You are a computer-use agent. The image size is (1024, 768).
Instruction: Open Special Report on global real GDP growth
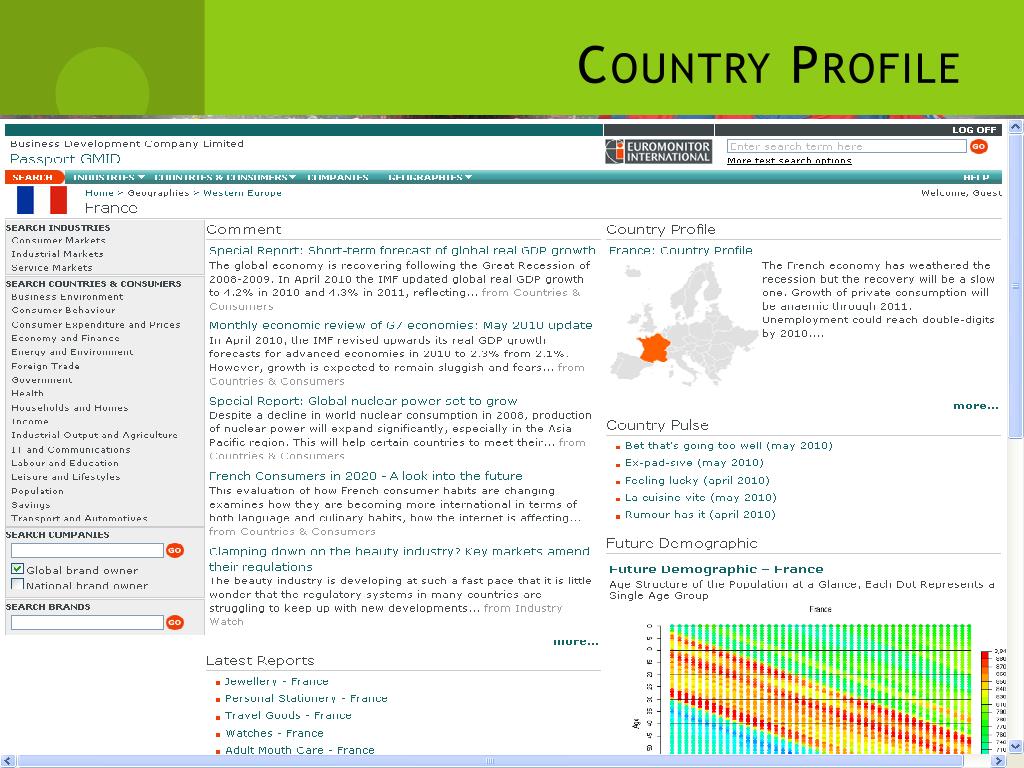coord(402,250)
